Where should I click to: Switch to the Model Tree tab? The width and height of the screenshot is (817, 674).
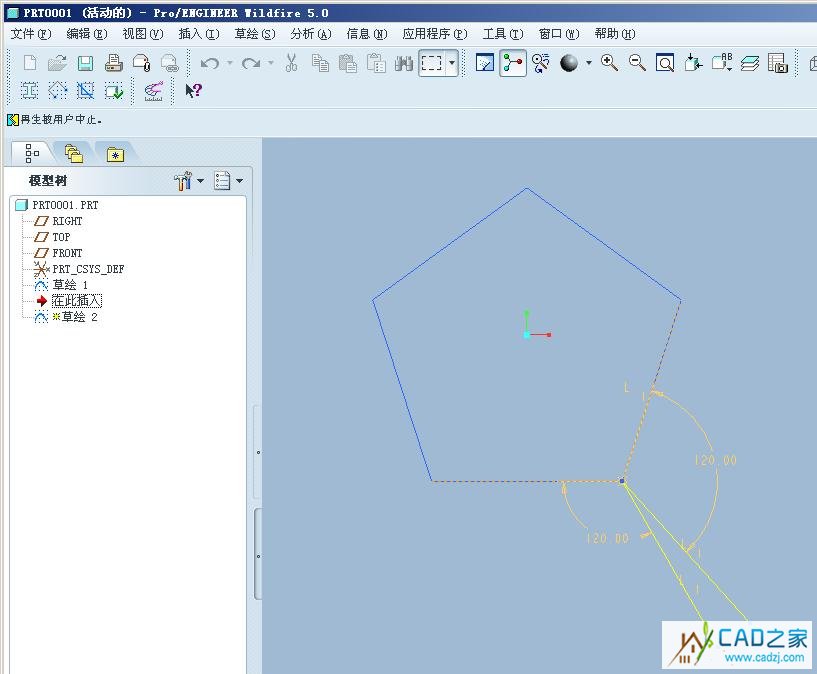coord(32,153)
